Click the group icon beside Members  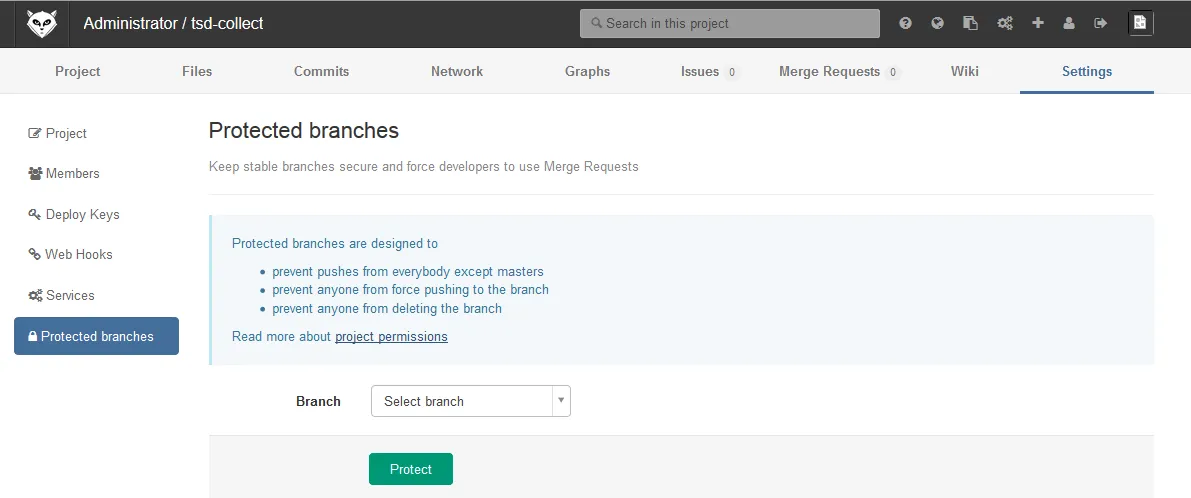pyautogui.click(x=35, y=174)
